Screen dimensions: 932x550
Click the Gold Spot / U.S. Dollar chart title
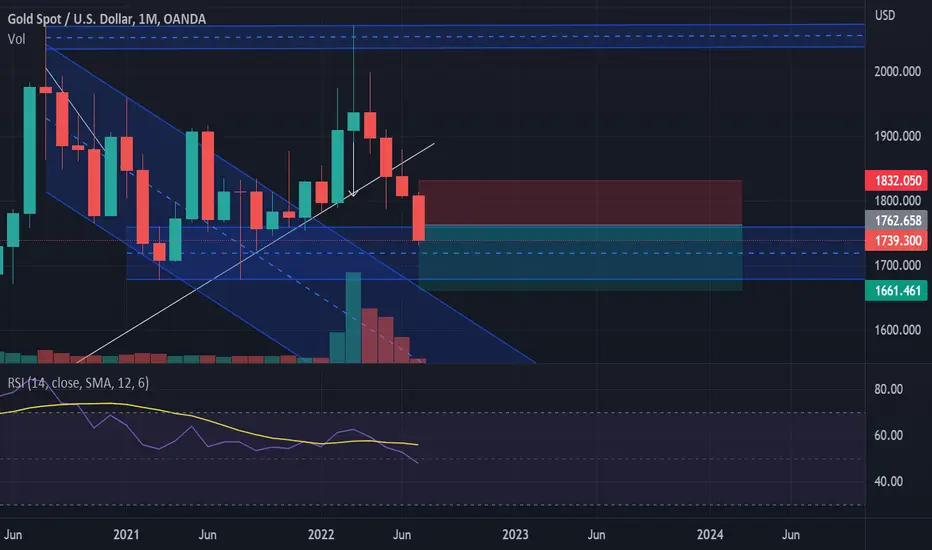(106, 19)
